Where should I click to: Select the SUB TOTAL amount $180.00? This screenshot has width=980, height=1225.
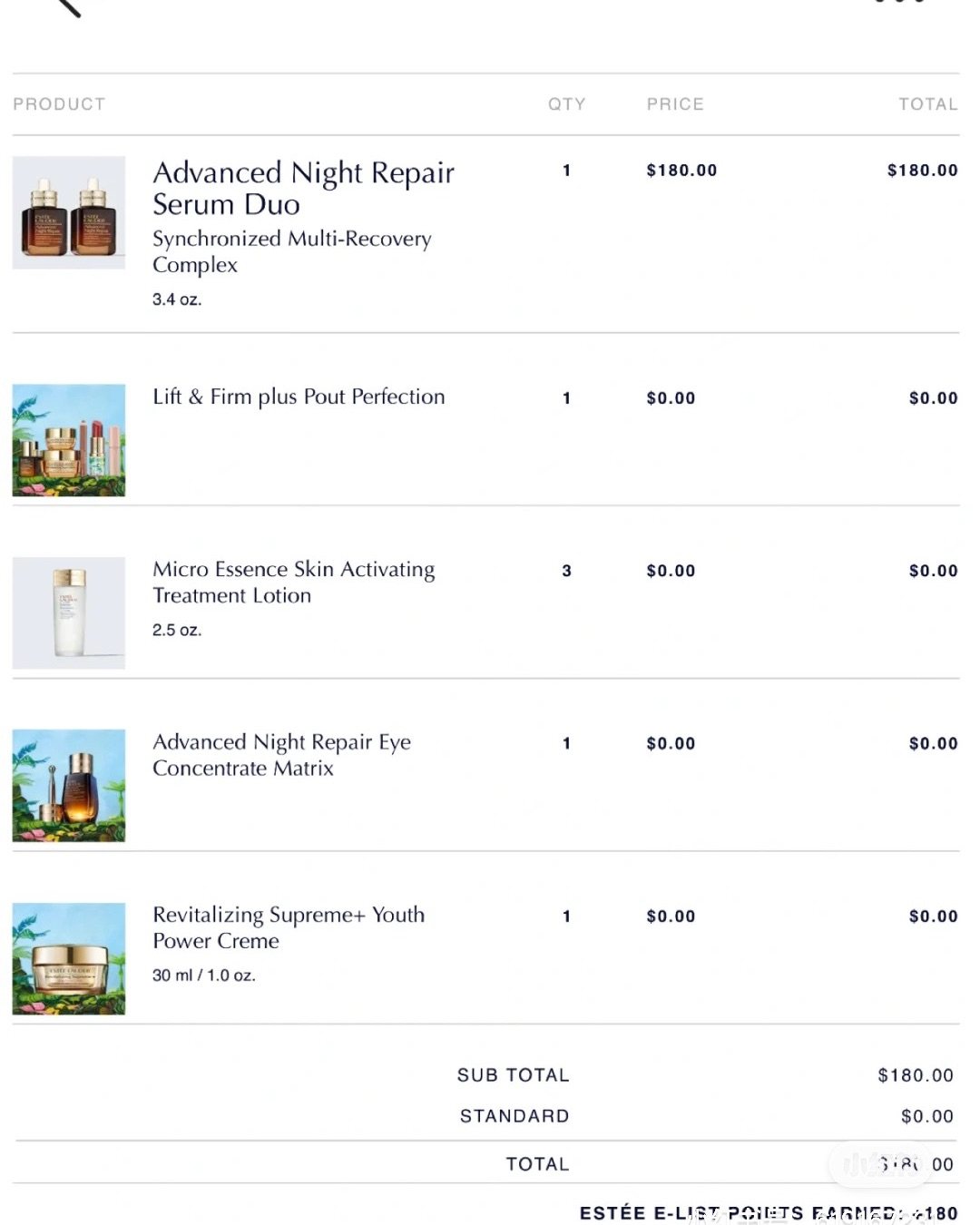[x=916, y=1075]
